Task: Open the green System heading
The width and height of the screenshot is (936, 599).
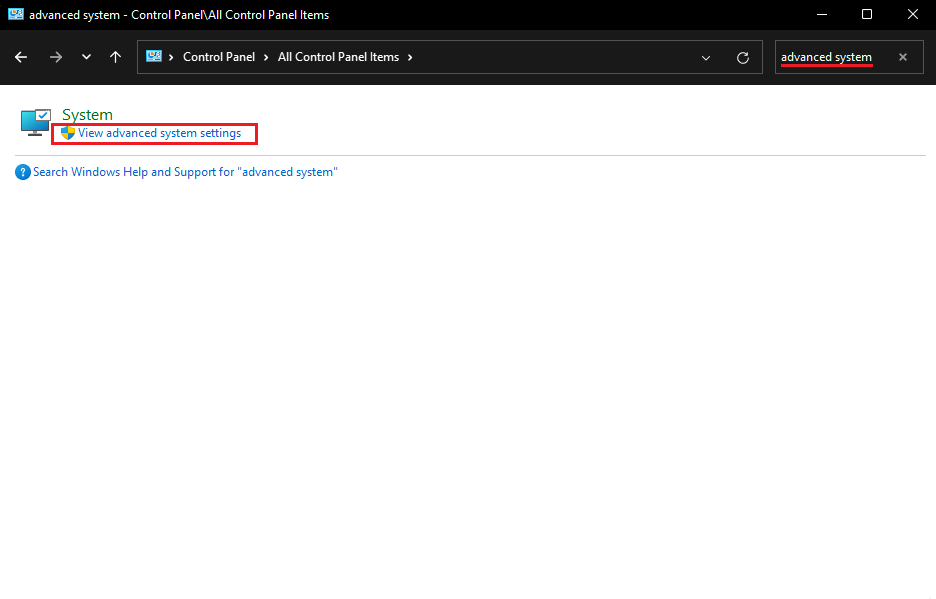Action: click(87, 115)
